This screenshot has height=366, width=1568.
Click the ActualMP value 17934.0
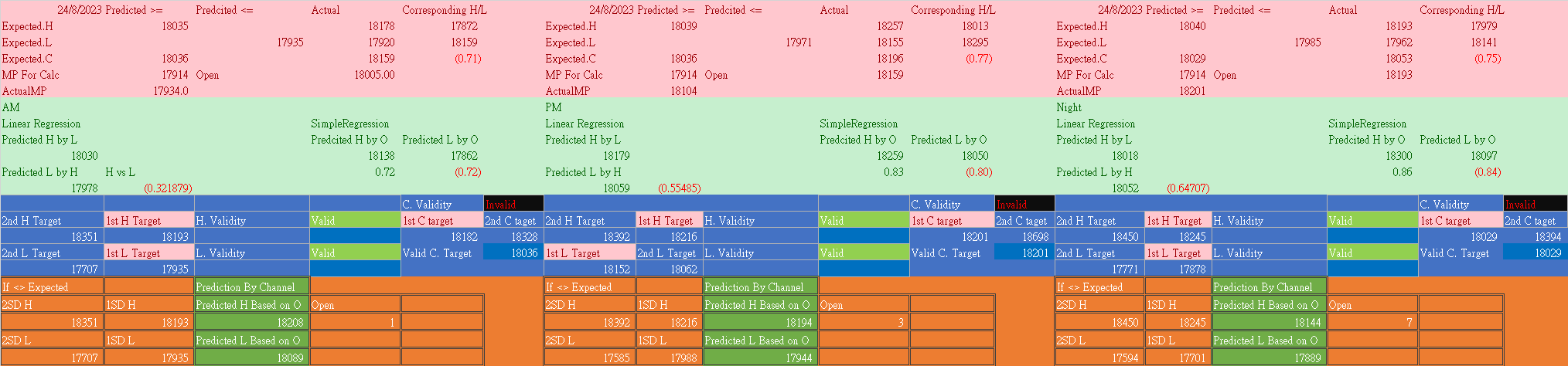pos(171,91)
